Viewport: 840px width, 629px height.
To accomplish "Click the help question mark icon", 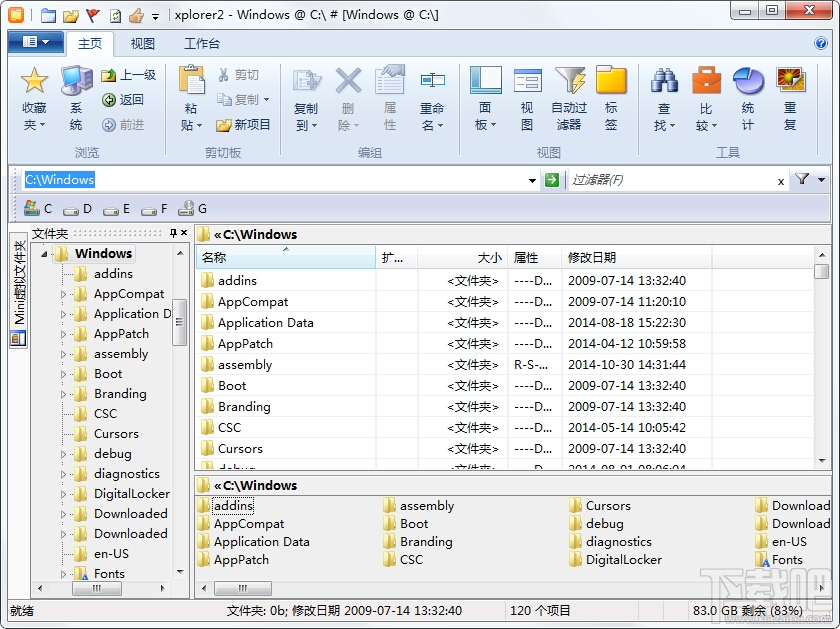I will 820,43.
